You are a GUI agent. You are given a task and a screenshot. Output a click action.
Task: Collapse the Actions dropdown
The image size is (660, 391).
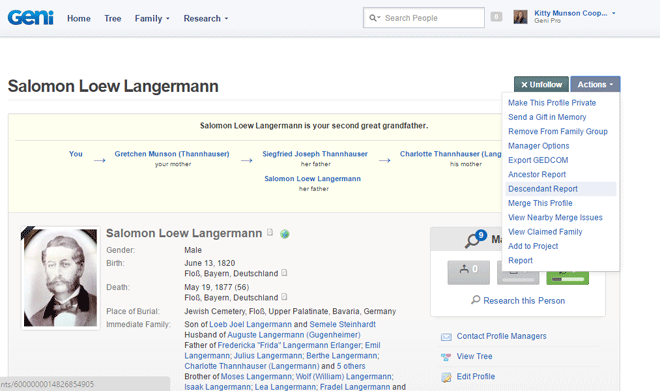click(595, 85)
